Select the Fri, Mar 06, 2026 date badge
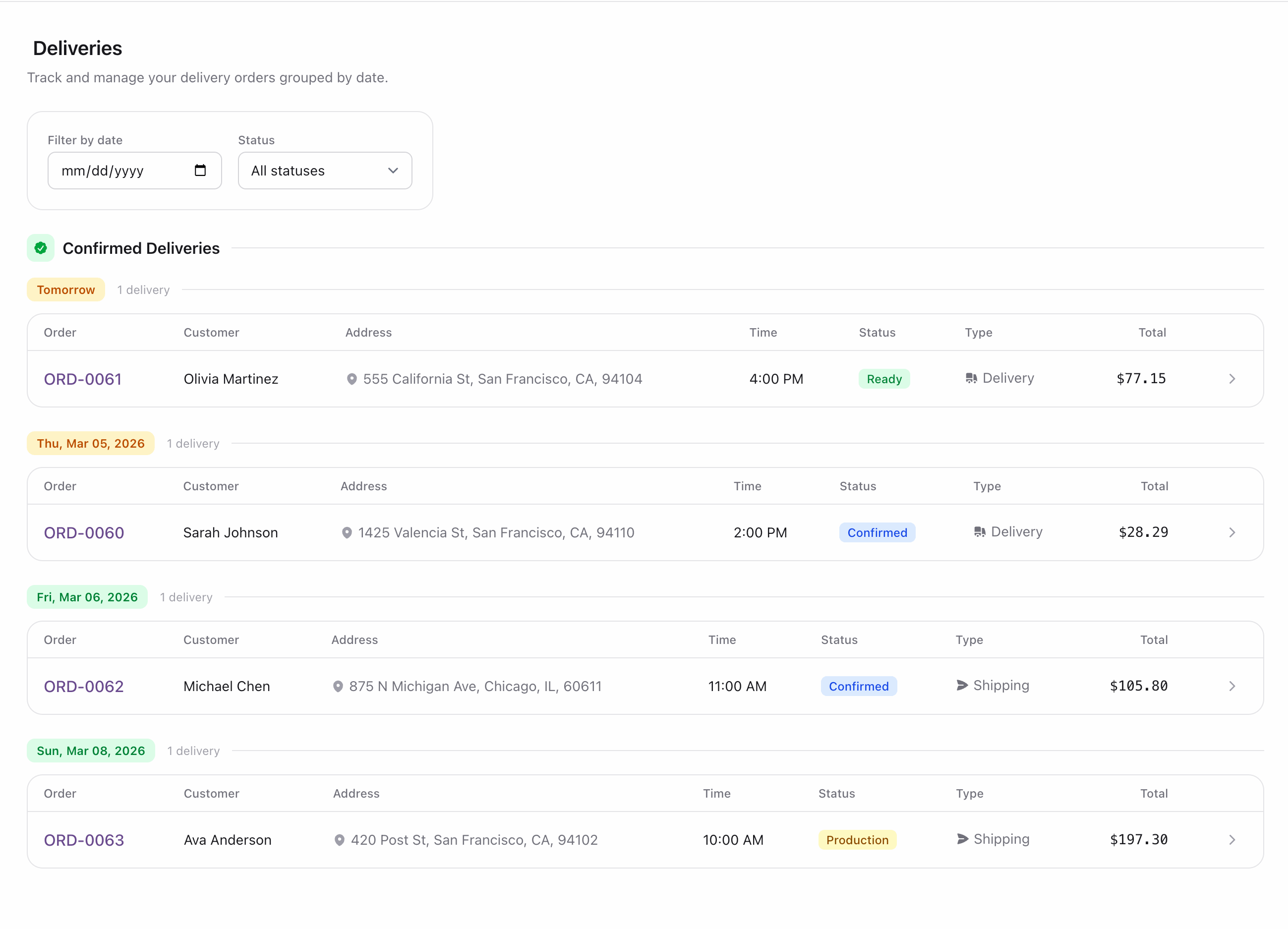1288x929 pixels. click(x=87, y=597)
